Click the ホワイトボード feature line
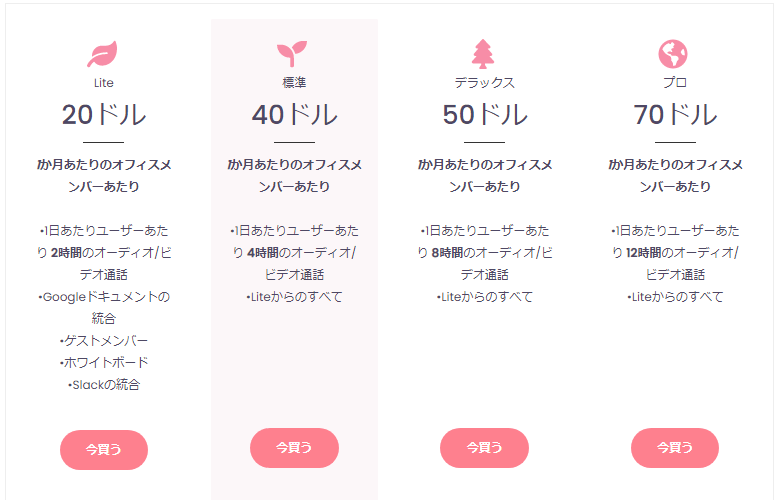The height and width of the screenshot is (500, 778). (104, 363)
